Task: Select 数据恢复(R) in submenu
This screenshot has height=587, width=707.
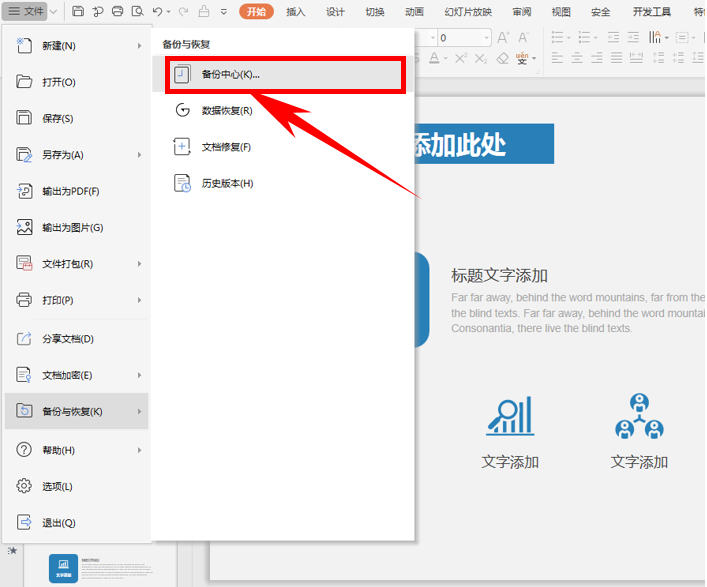Action: tap(283, 110)
